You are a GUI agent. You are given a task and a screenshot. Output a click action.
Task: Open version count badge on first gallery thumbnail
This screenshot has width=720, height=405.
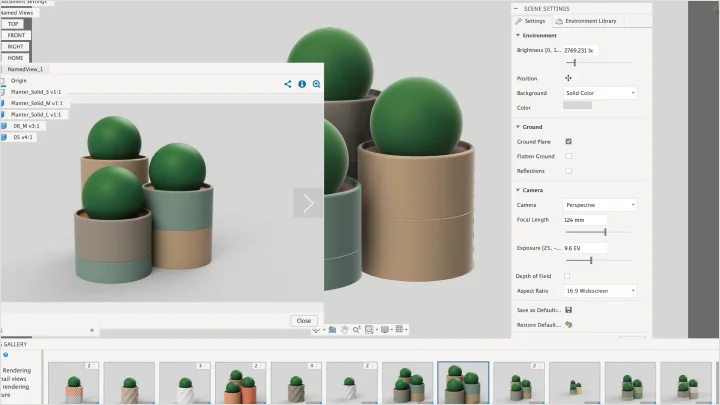click(92, 366)
